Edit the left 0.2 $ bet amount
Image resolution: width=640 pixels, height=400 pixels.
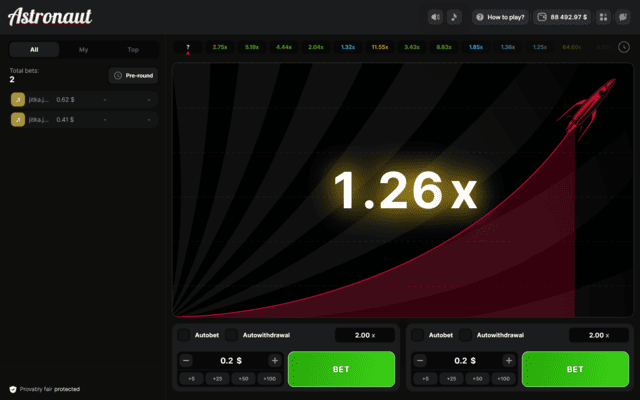point(231,361)
